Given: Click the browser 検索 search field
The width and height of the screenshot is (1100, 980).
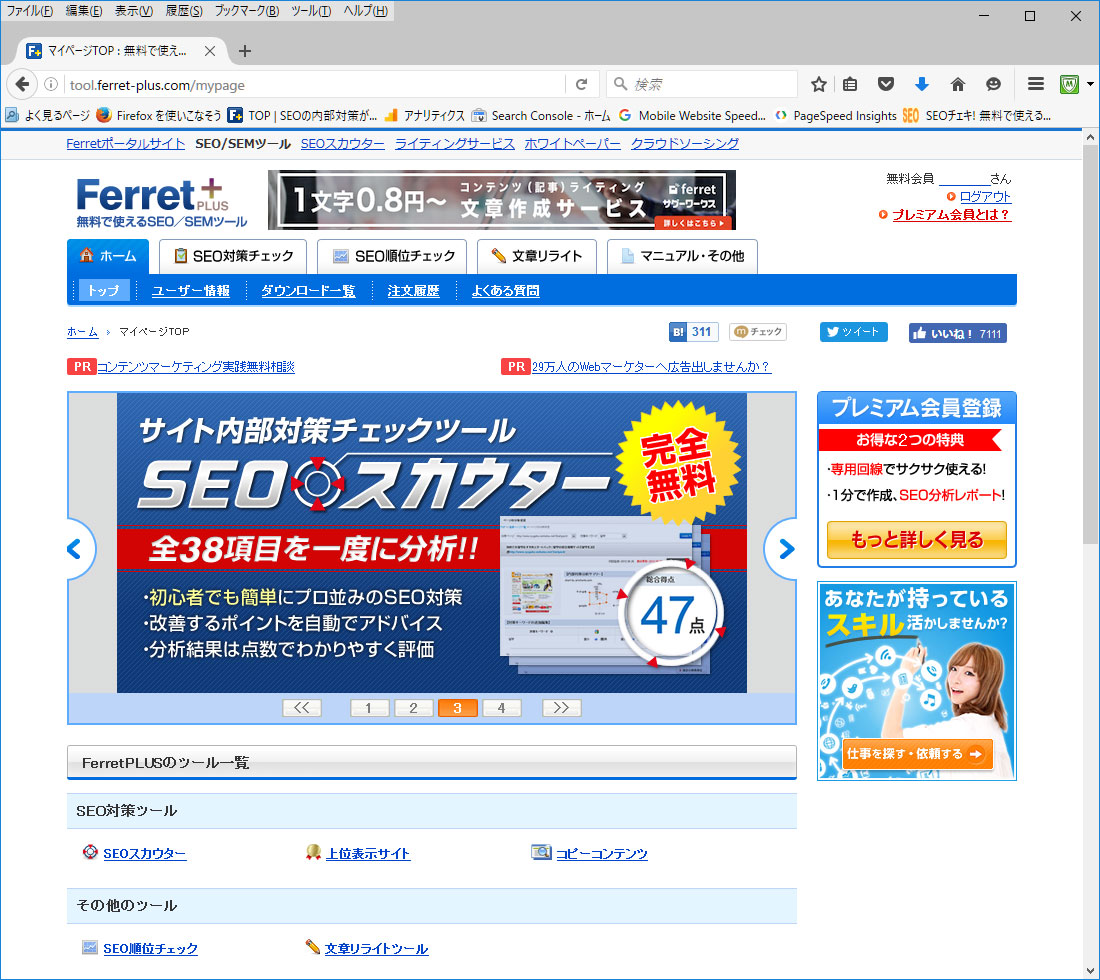Looking at the screenshot, I should 702,84.
